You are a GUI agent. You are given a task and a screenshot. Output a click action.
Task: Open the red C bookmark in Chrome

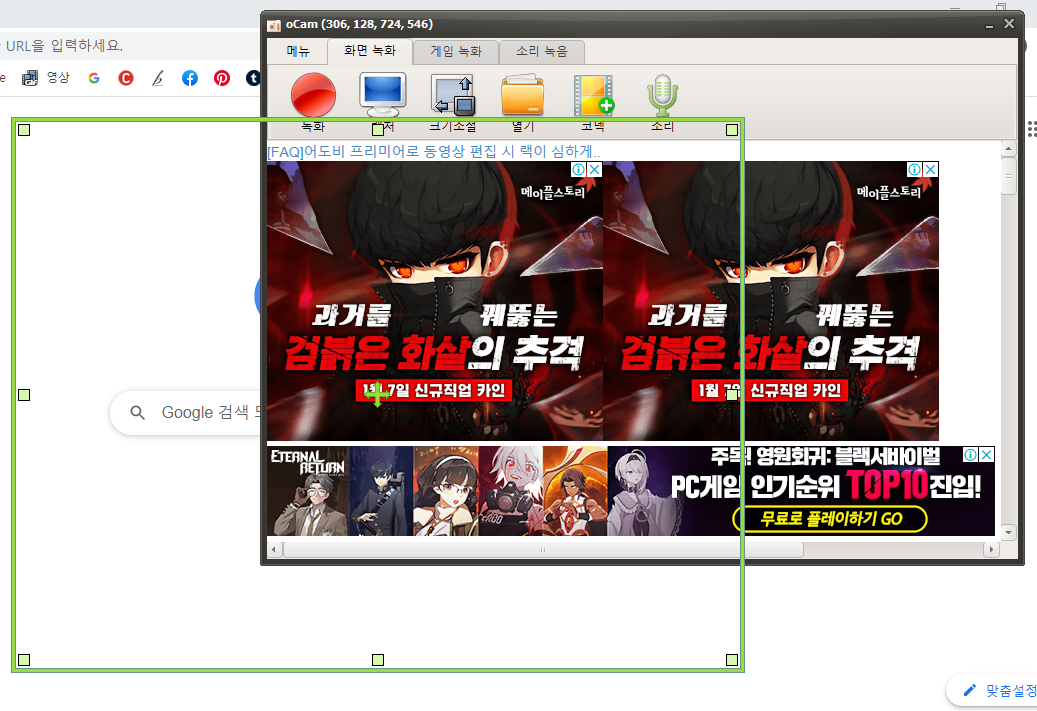pyautogui.click(x=126, y=78)
